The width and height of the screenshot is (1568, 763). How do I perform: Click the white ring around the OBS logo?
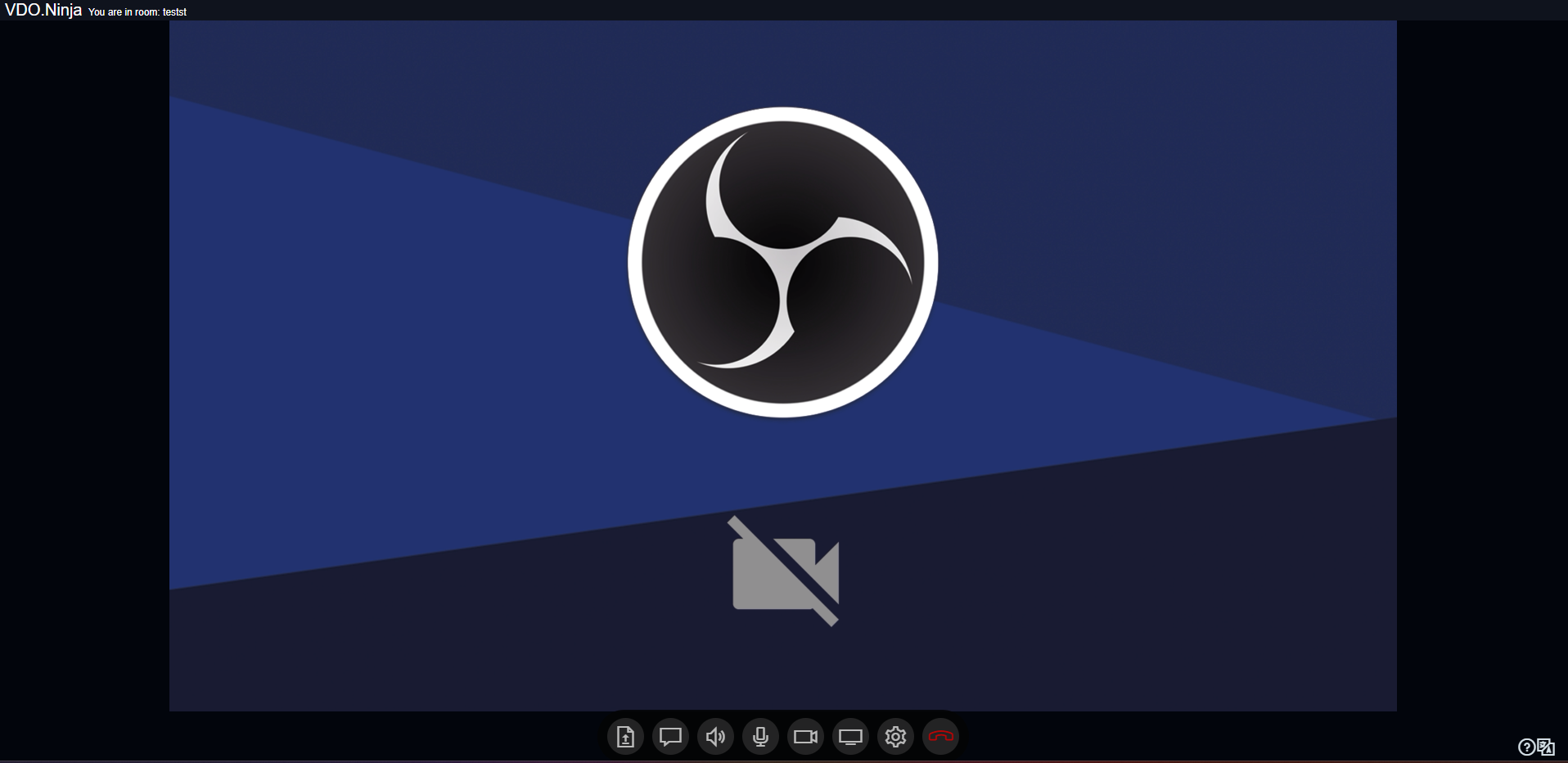point(635,262)
